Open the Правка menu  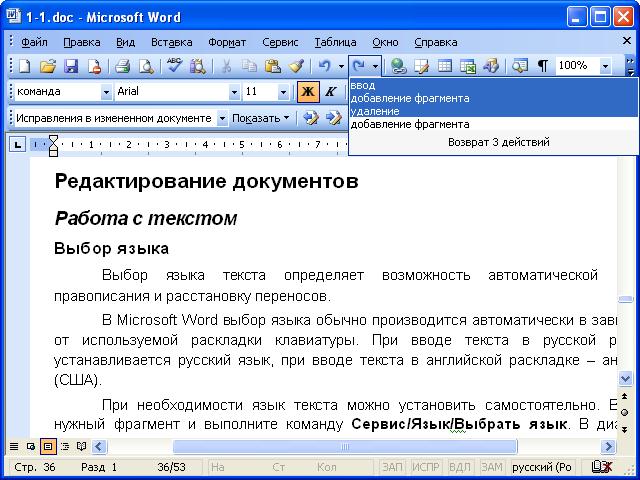82,42
